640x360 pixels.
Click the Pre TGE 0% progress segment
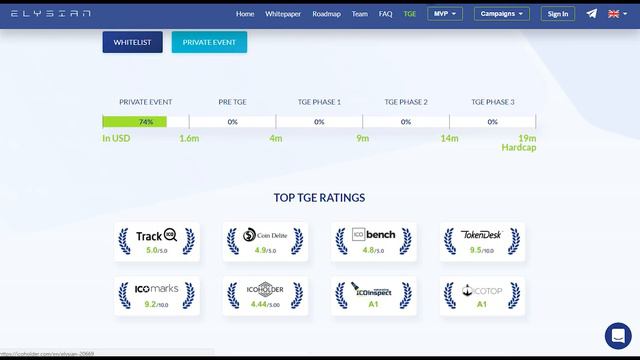click(232, 122)
